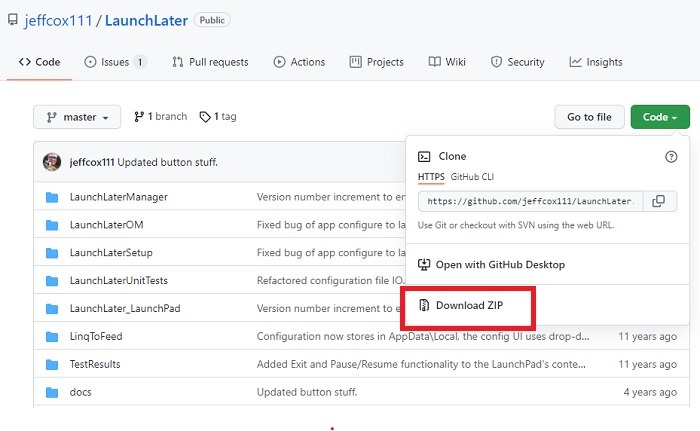Image resolution: width=700 pixels, height=431 pixels.
Task: Open the clone help question-mark icon
Action: click(671, 157)
